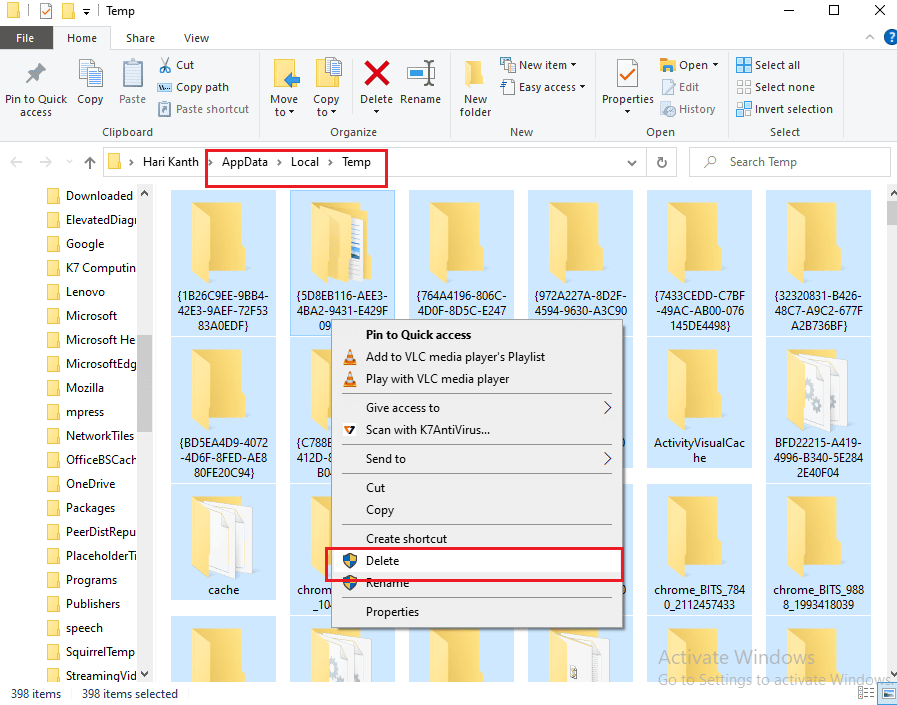
Task: Expand the address bar history dropdown
Action: pos(632,163)
